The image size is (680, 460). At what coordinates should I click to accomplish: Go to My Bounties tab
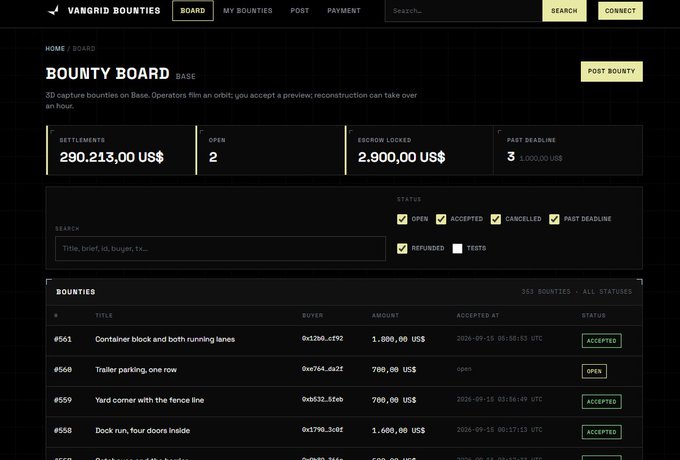tap(248, 10)
